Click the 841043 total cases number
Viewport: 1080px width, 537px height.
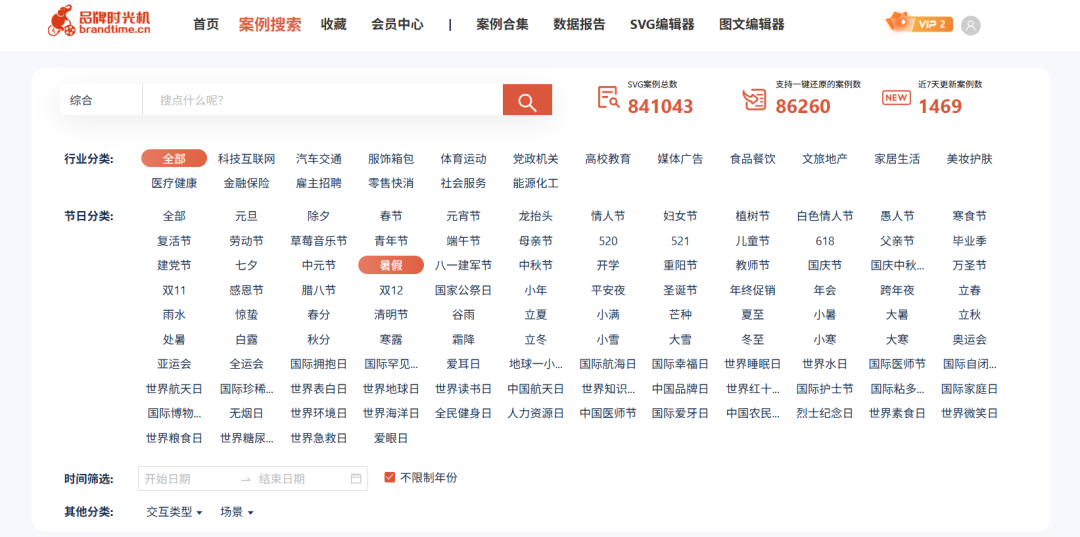coord(661,107)
